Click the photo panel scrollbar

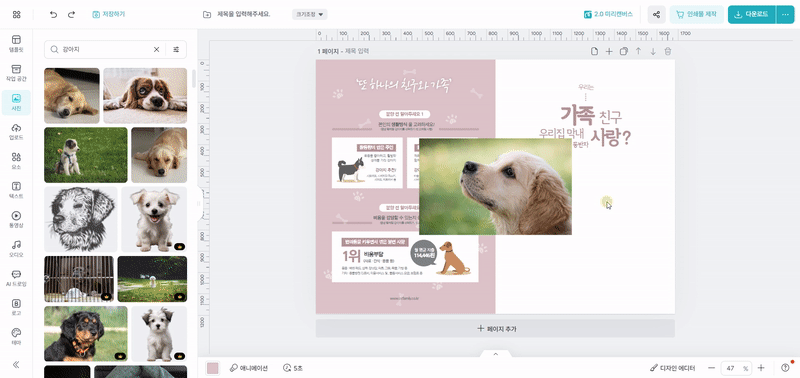click(x=194, y=79)
